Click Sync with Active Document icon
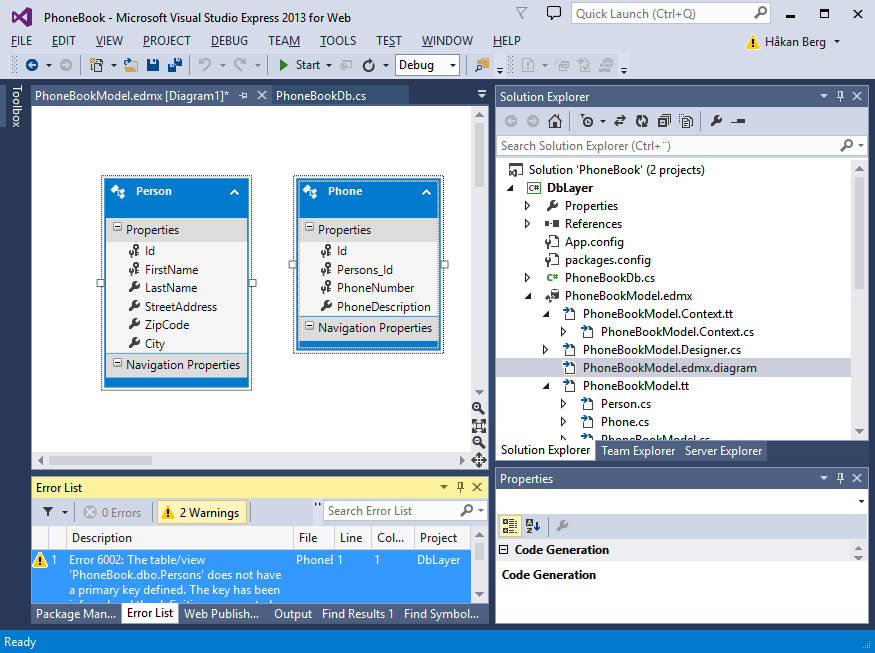Viewport: 875px width, 653px height. click(620, 121)
